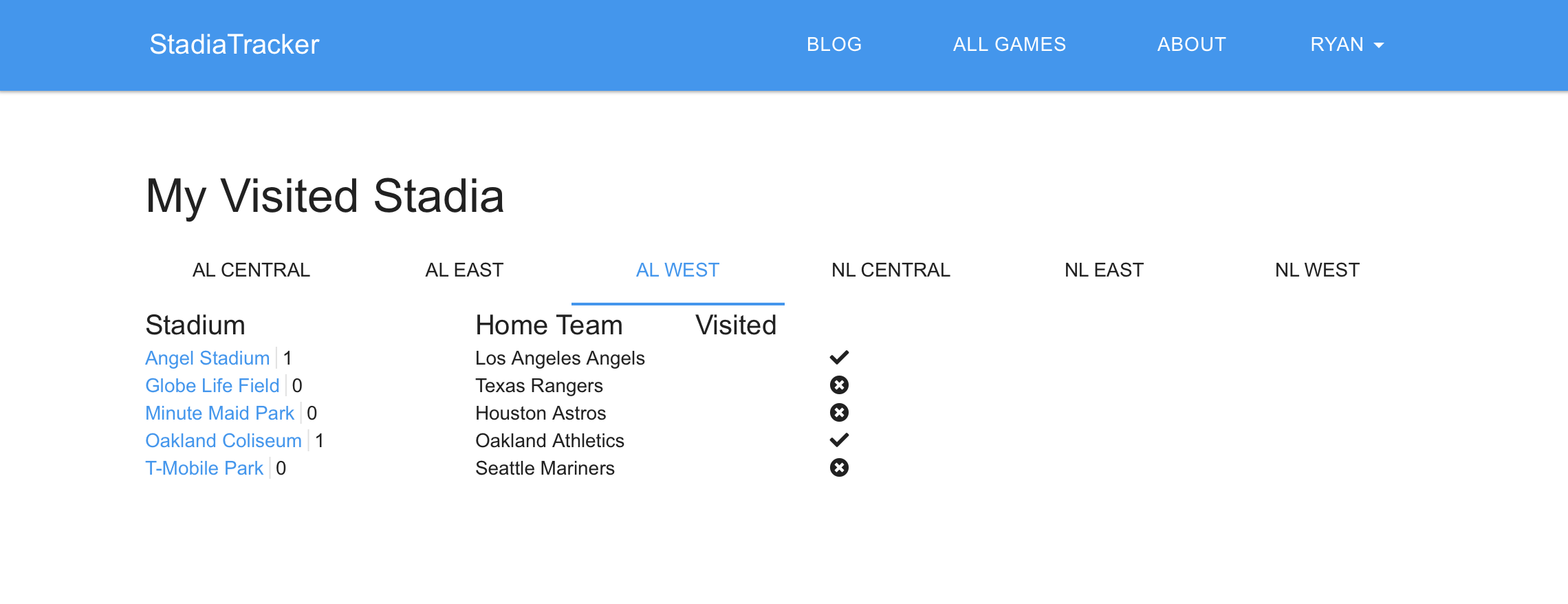The height and width of the screenshot is (604, 1568).
Task: View the NL WEST division
Action: coord(1317,270)
